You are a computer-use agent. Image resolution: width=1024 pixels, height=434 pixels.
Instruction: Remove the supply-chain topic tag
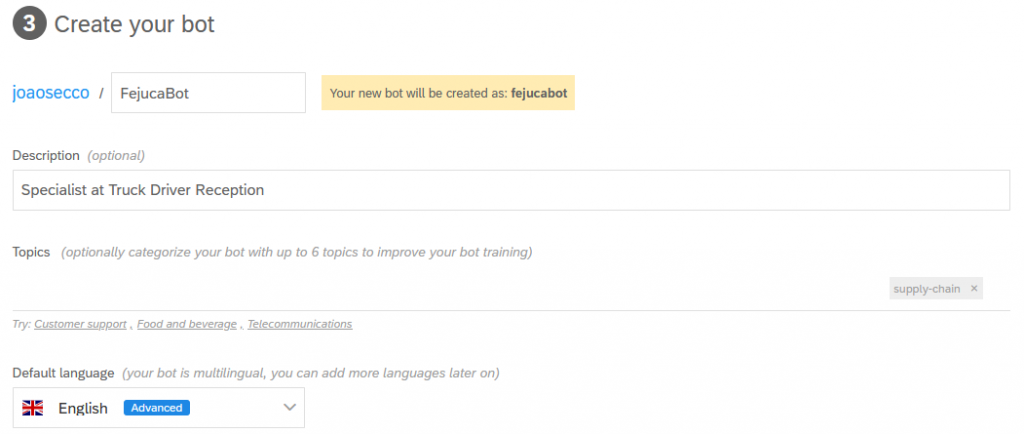click(974, 289)
